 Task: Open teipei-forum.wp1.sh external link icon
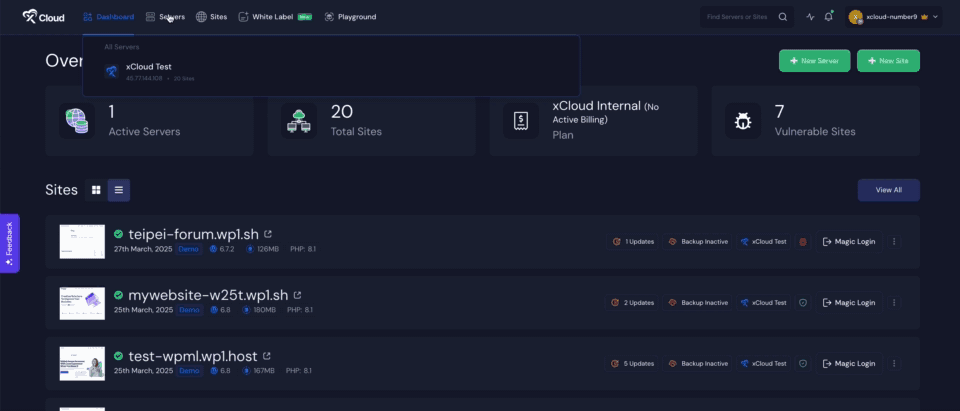[268, 234]
